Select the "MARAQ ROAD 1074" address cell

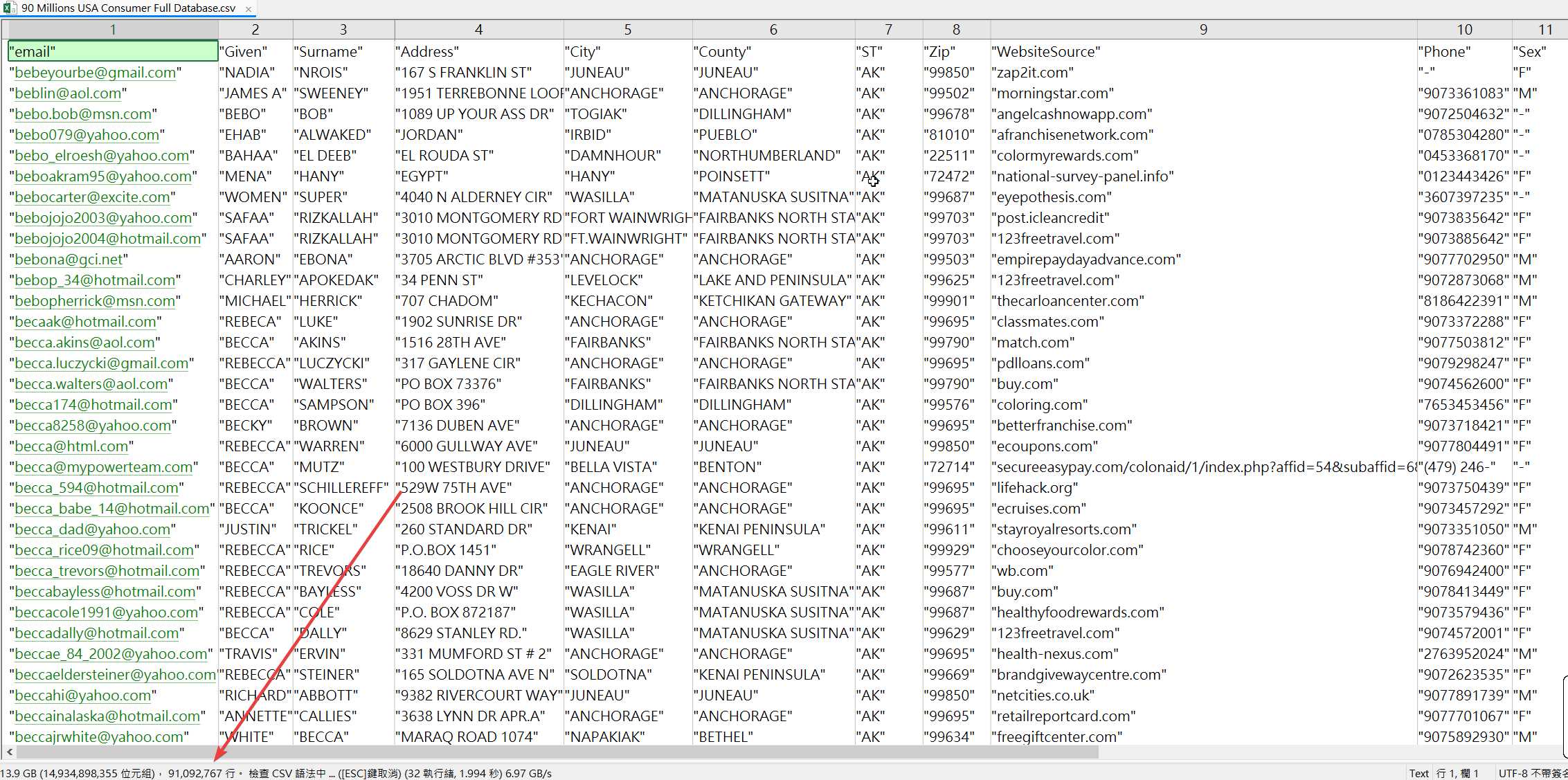[x=478, y=737]
